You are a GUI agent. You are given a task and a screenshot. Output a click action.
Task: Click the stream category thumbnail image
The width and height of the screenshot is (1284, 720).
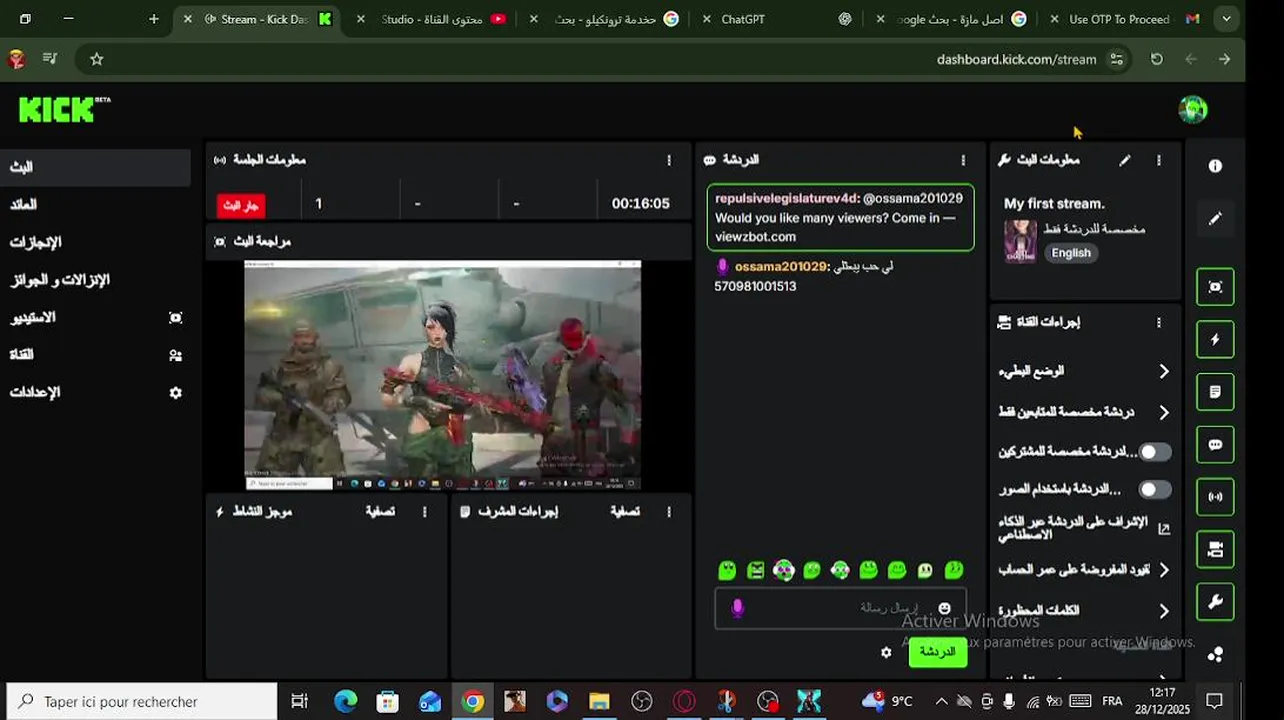1021,241
